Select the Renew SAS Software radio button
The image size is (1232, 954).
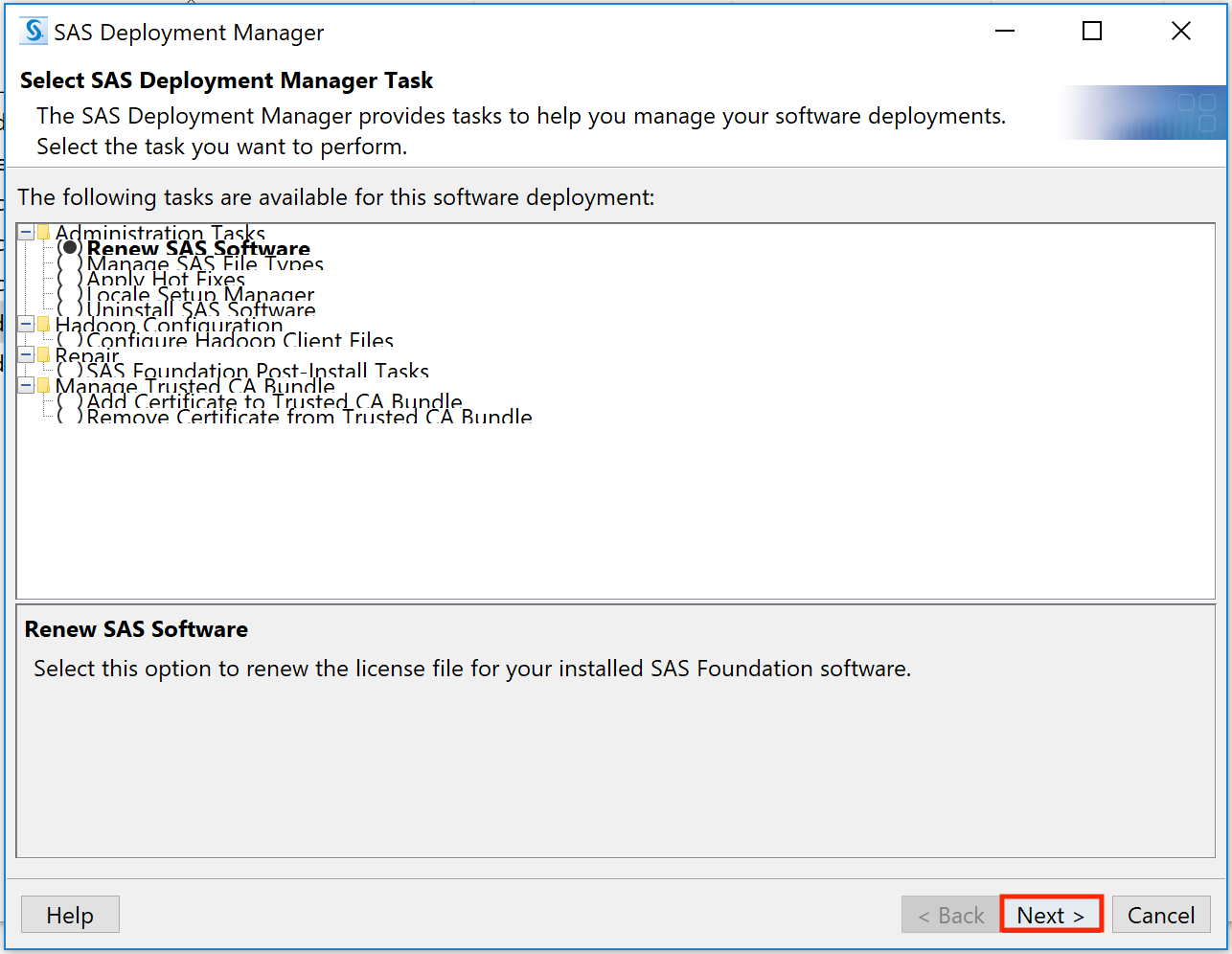coord(70,248)
